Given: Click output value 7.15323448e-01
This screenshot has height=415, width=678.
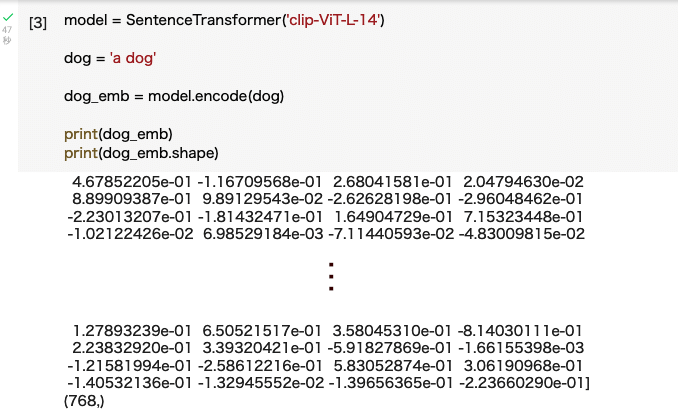Looking at the screenshot, I should (523, 217).
